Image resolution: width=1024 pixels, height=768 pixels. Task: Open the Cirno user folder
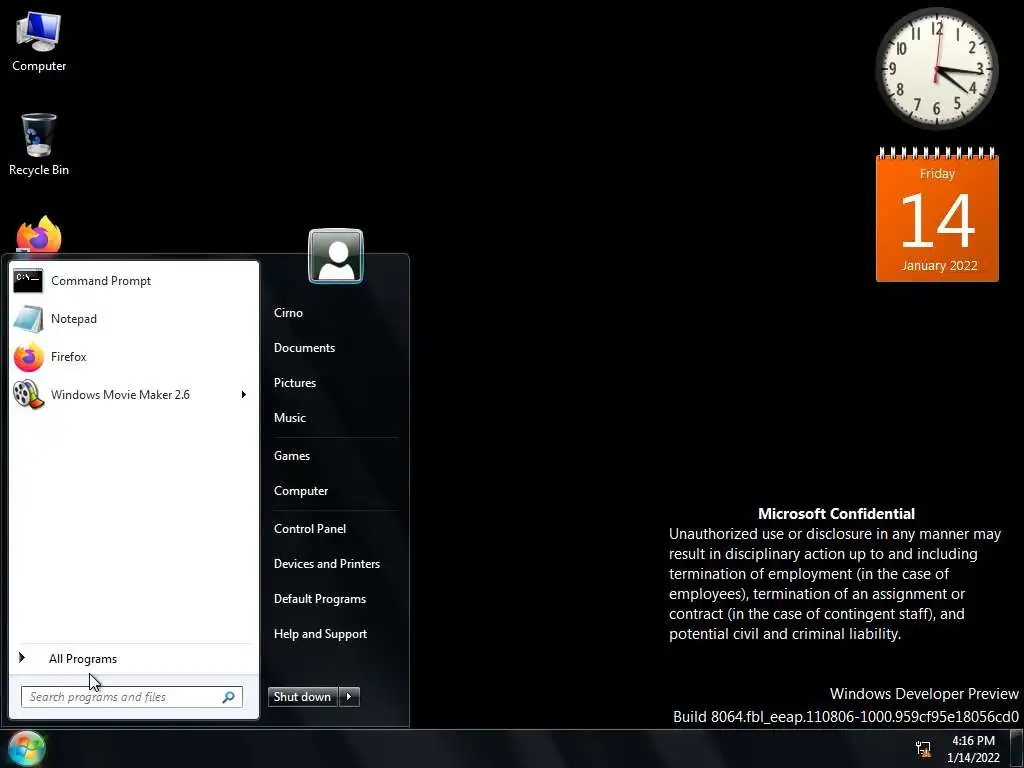pos(288,313)
